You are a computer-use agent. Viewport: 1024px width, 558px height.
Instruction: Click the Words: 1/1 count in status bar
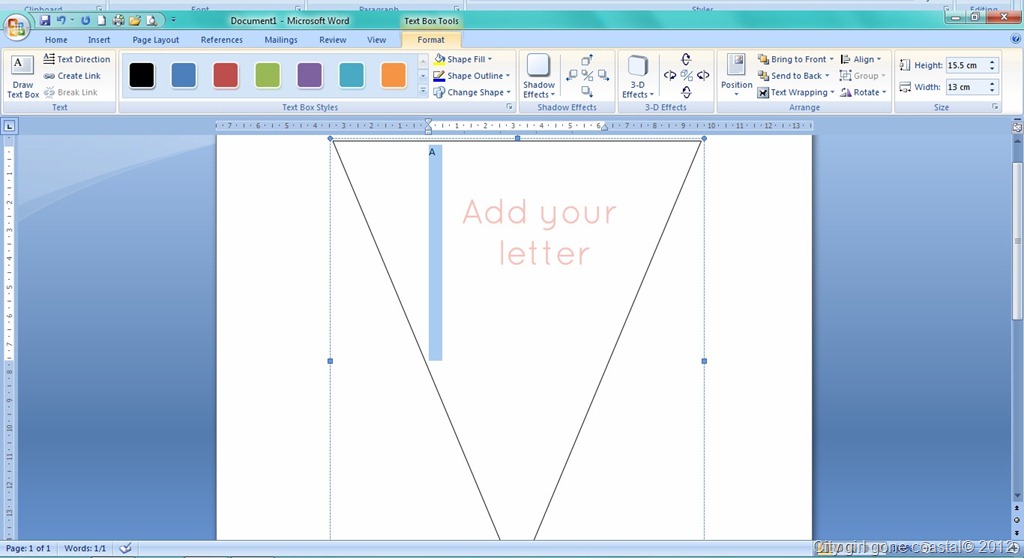coord(85,548)
